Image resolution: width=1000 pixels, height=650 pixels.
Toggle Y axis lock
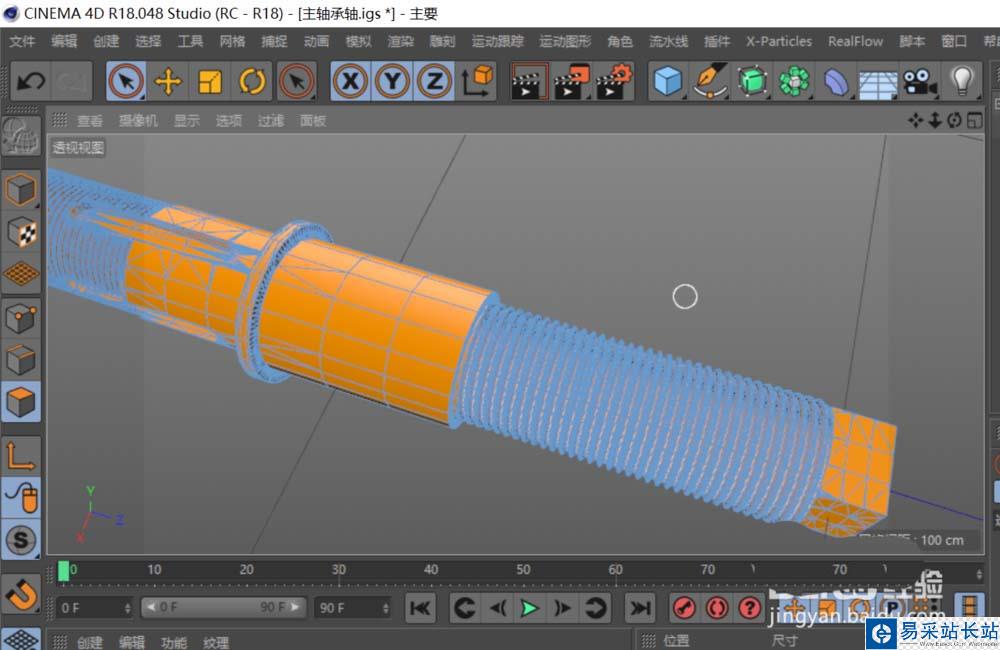point(392,81)
